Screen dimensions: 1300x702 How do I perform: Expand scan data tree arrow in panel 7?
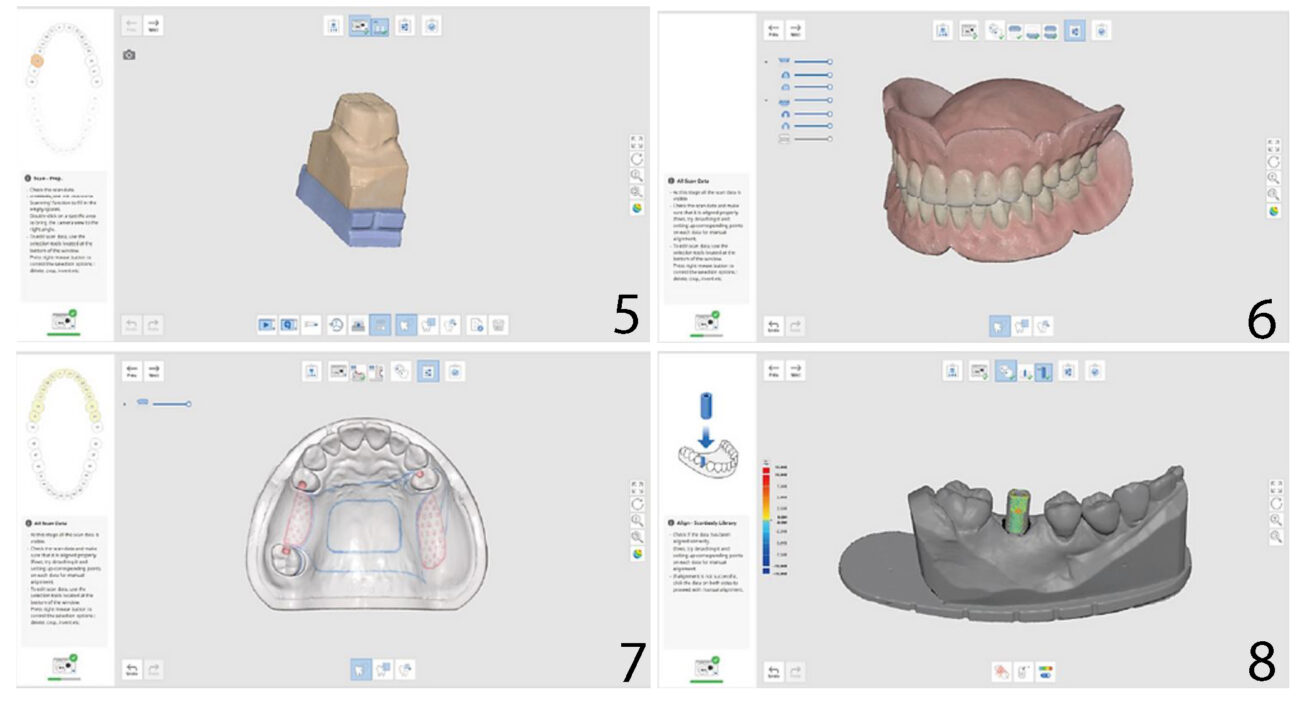coord(125,403)
